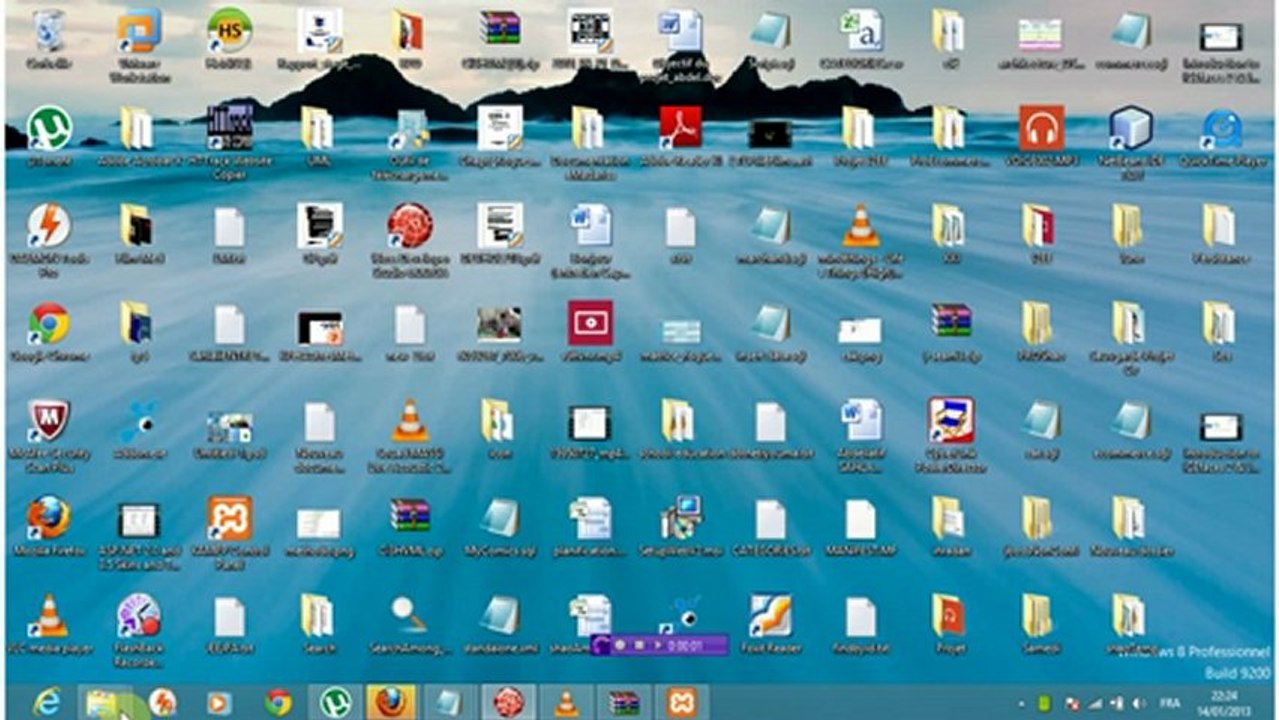Image resolution: width=1279 pixels, height=720 pixels.
Task: Open the standalone.xml file
Action: [499, 616]
